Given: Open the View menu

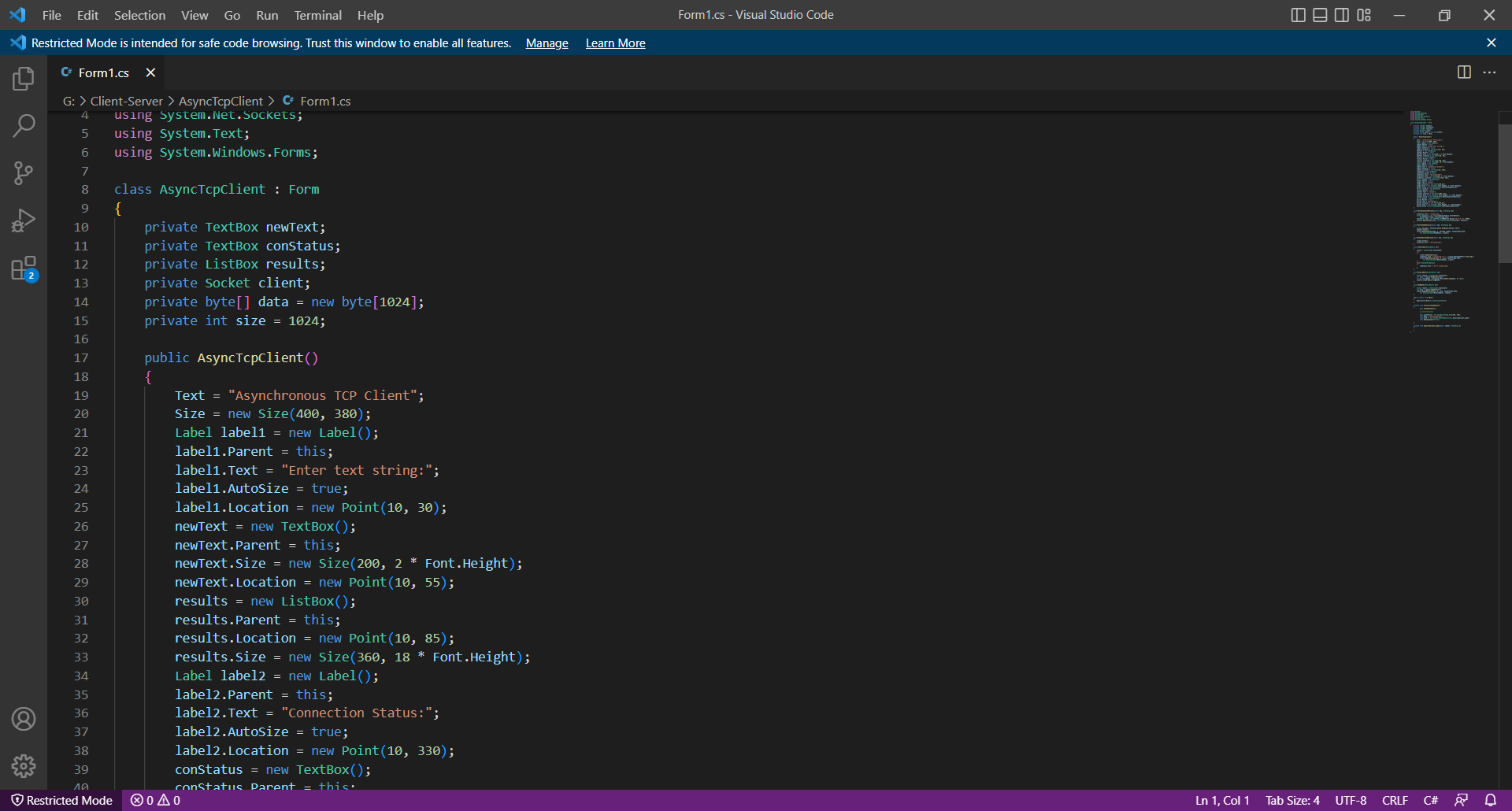Looking at the screenshot, I should tap(195, 15).
